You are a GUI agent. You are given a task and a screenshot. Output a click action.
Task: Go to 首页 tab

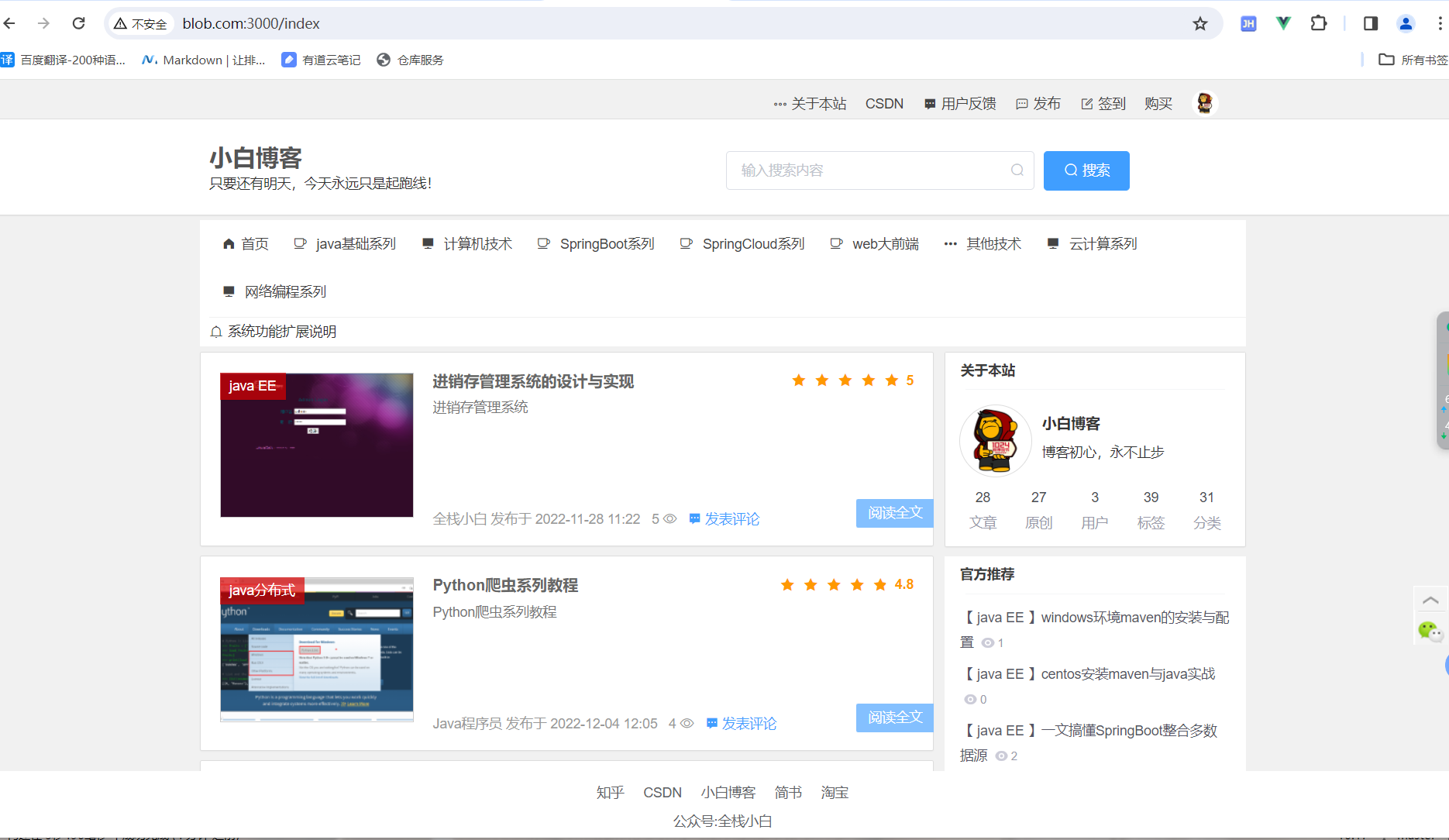(x=246, y=244)
